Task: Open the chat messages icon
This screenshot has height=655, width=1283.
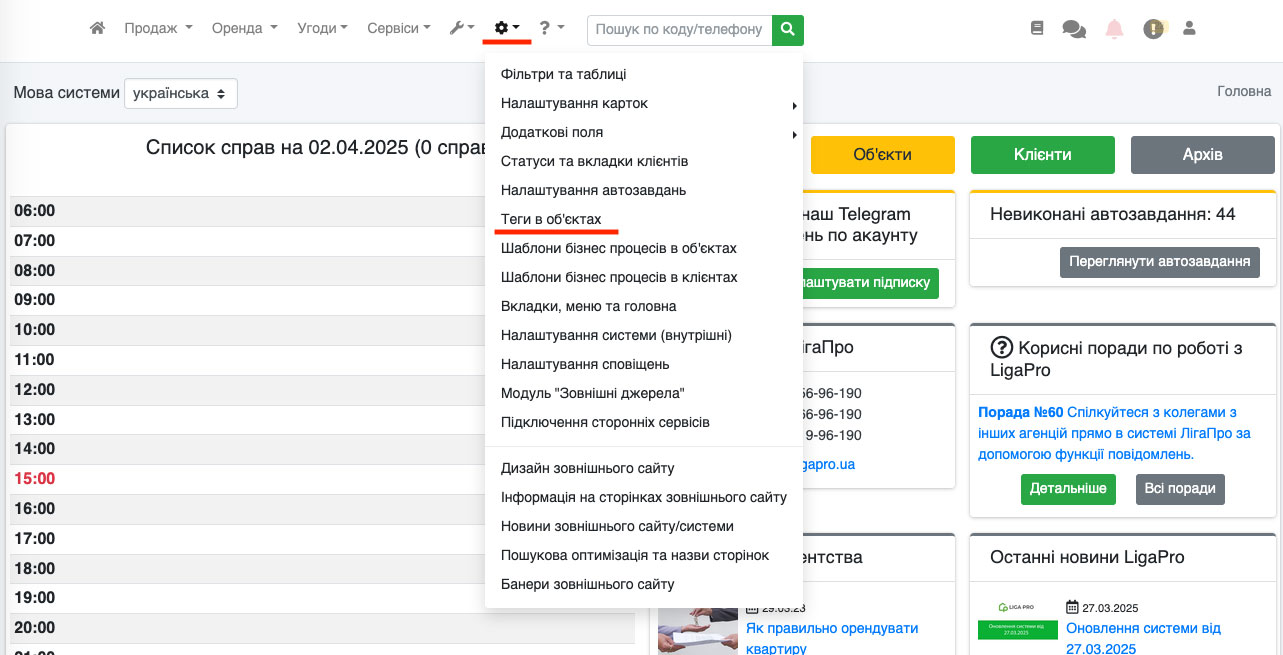Action: (x=1074, y=30)
